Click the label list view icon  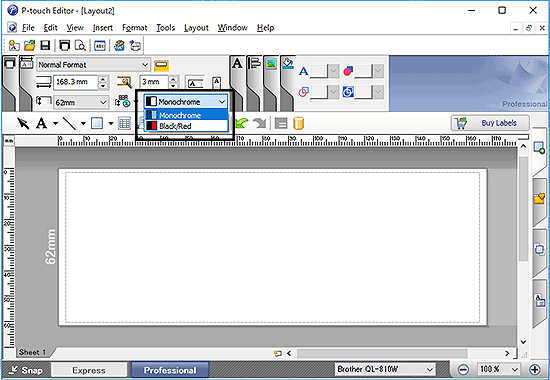281,123
